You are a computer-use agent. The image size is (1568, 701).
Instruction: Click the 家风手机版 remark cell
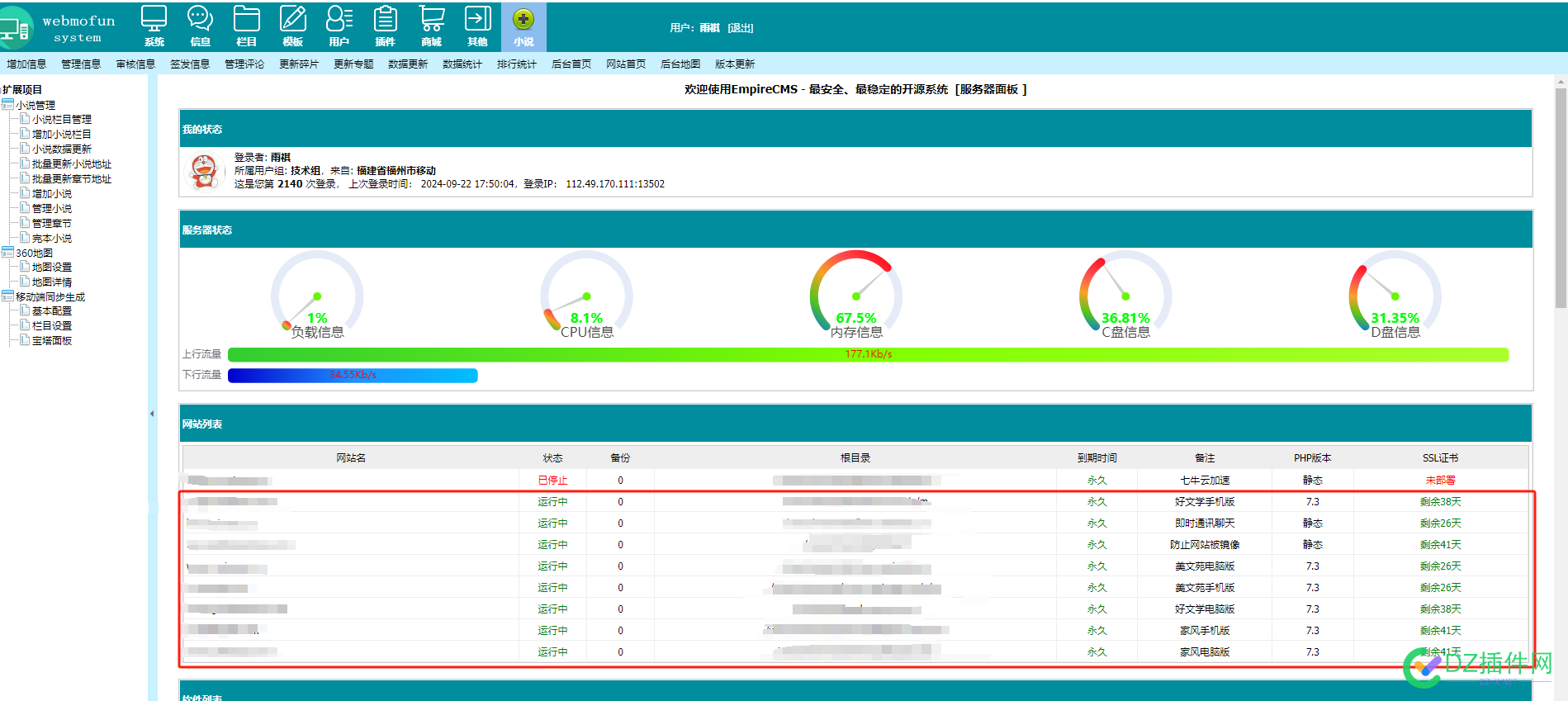[1205, 631]
